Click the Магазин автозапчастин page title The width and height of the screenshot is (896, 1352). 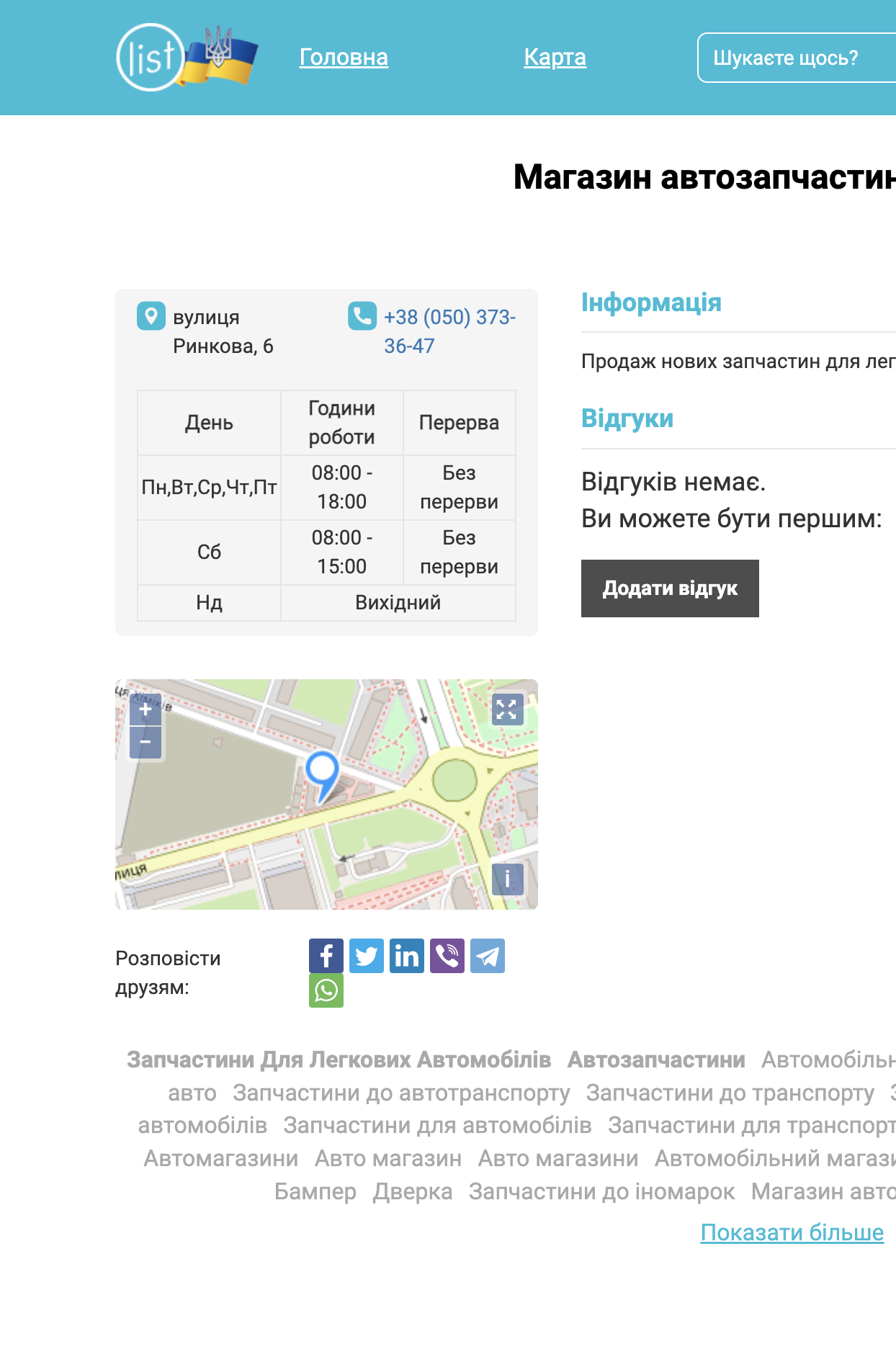[704, 176]
